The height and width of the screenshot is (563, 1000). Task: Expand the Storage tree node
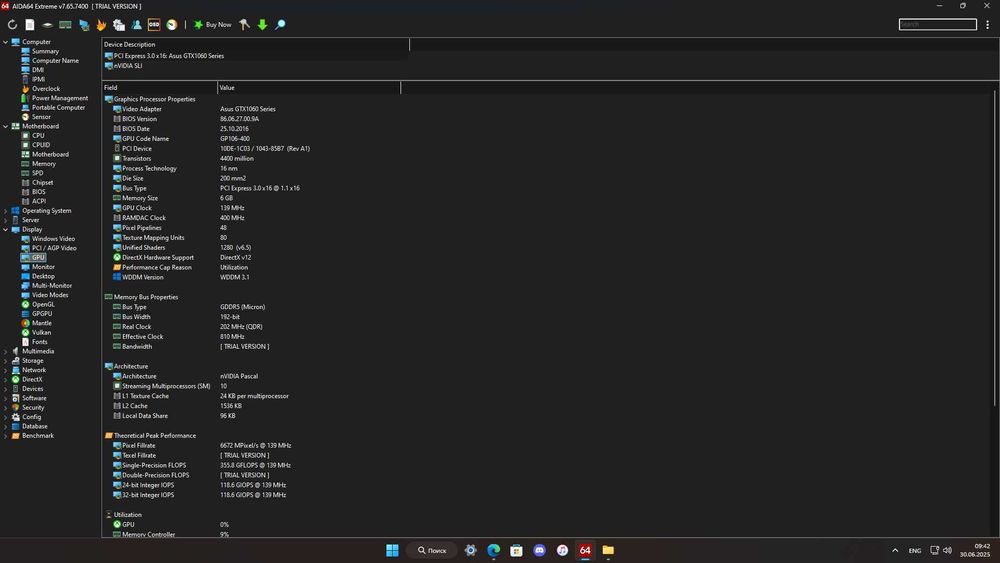coord(6,361)
